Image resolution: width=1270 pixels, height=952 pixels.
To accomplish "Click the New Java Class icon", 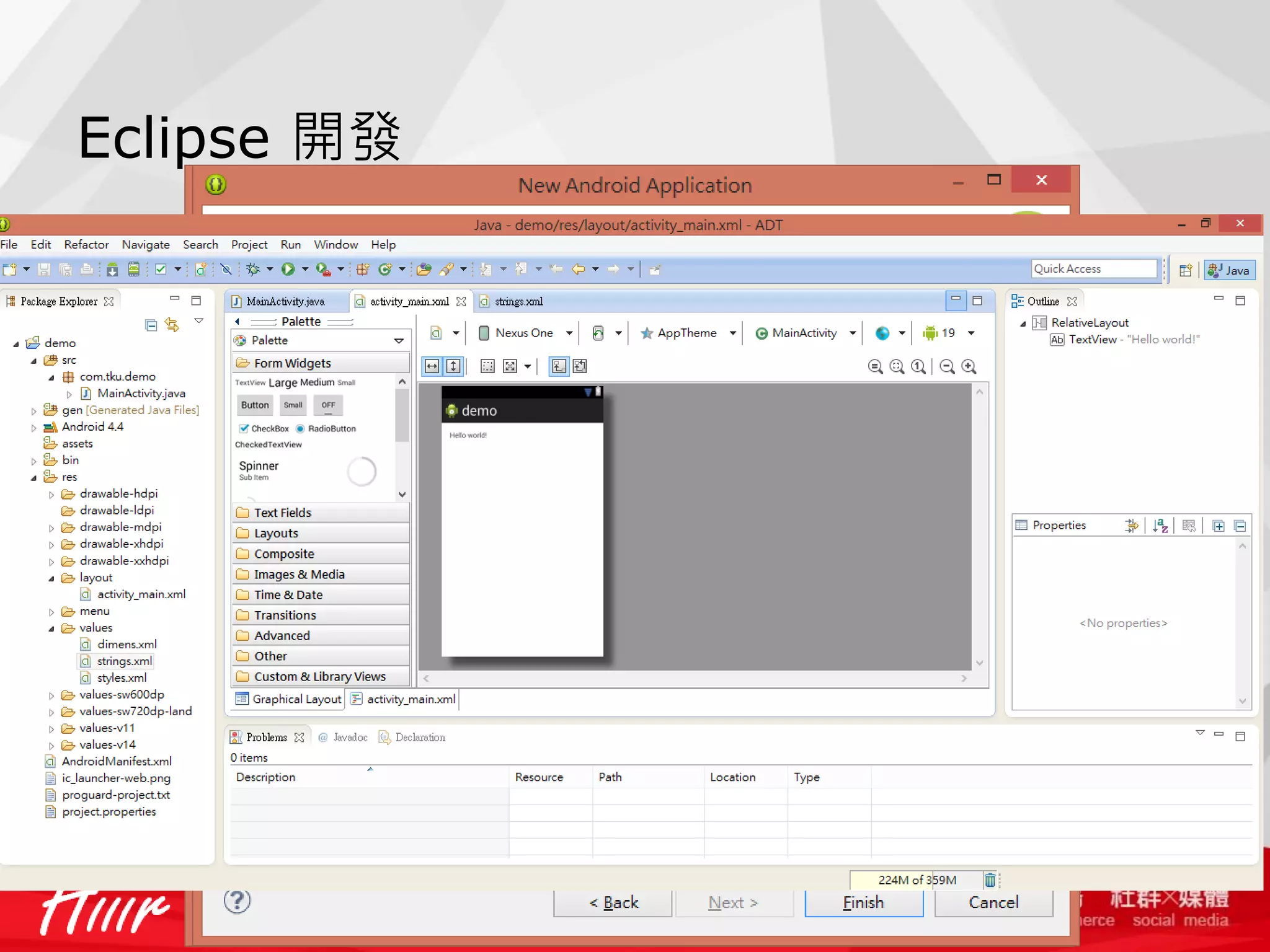I will tap(384, 269).
